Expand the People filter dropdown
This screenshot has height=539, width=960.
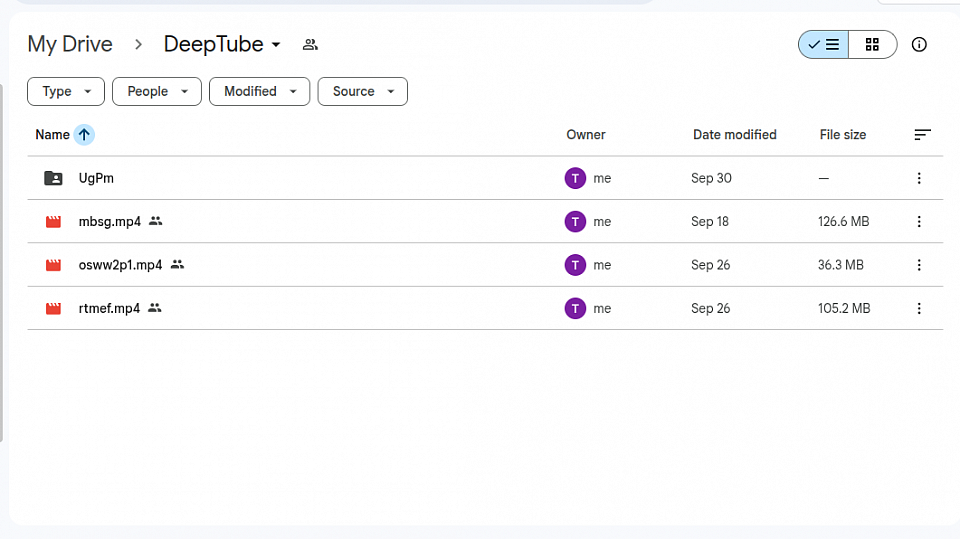point(156,91)
